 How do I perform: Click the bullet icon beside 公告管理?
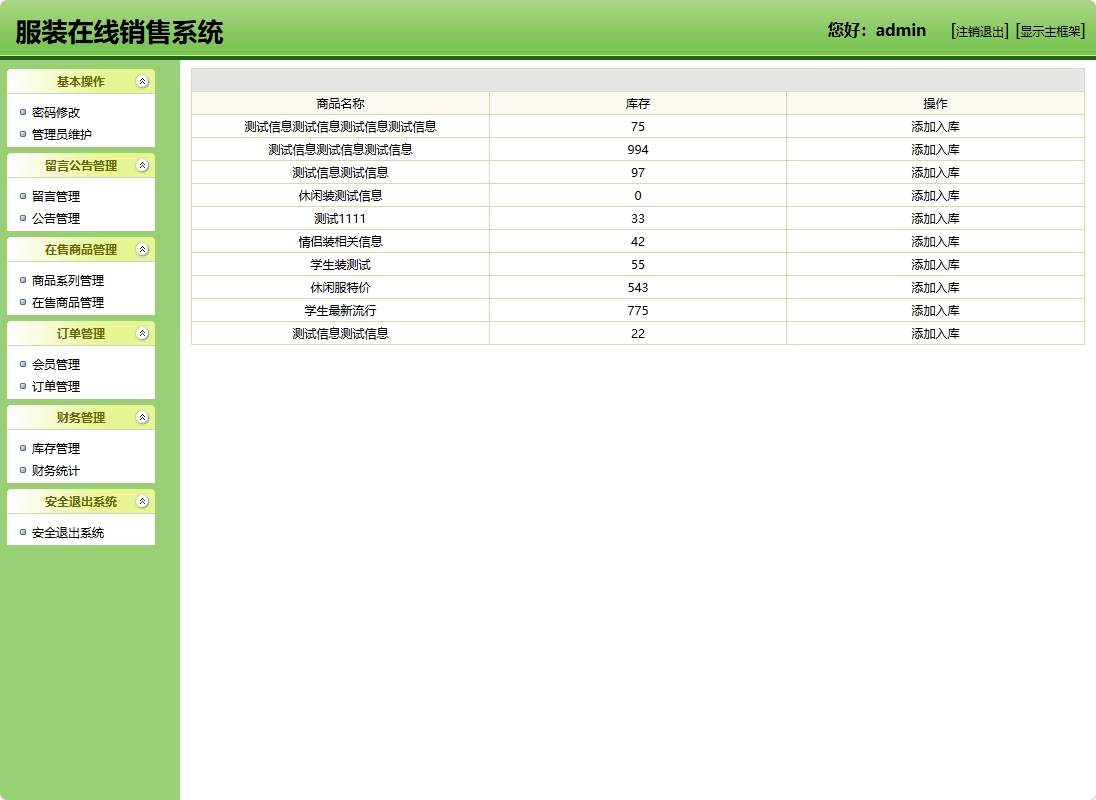22,219
